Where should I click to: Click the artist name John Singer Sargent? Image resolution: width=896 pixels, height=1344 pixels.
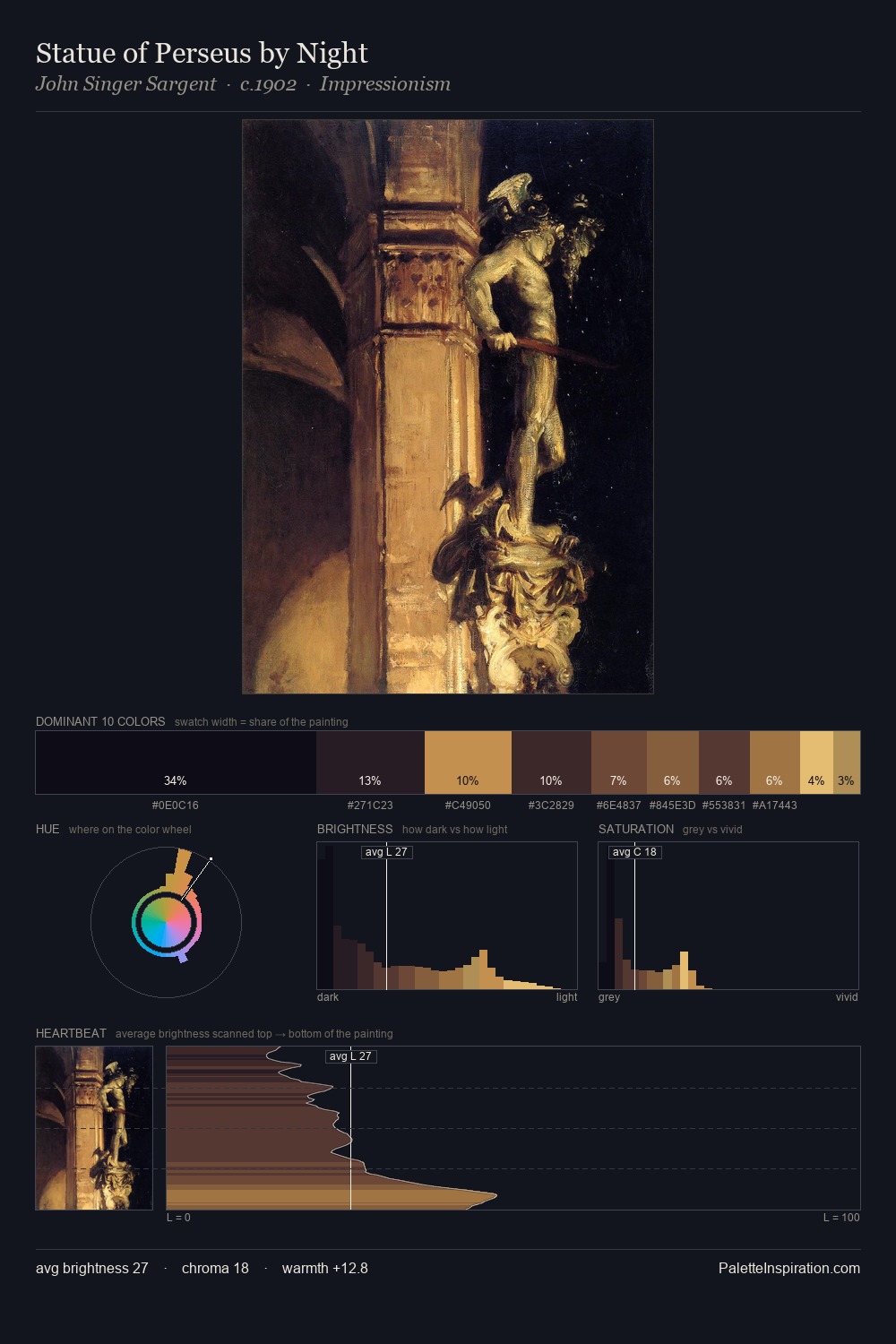125,84
